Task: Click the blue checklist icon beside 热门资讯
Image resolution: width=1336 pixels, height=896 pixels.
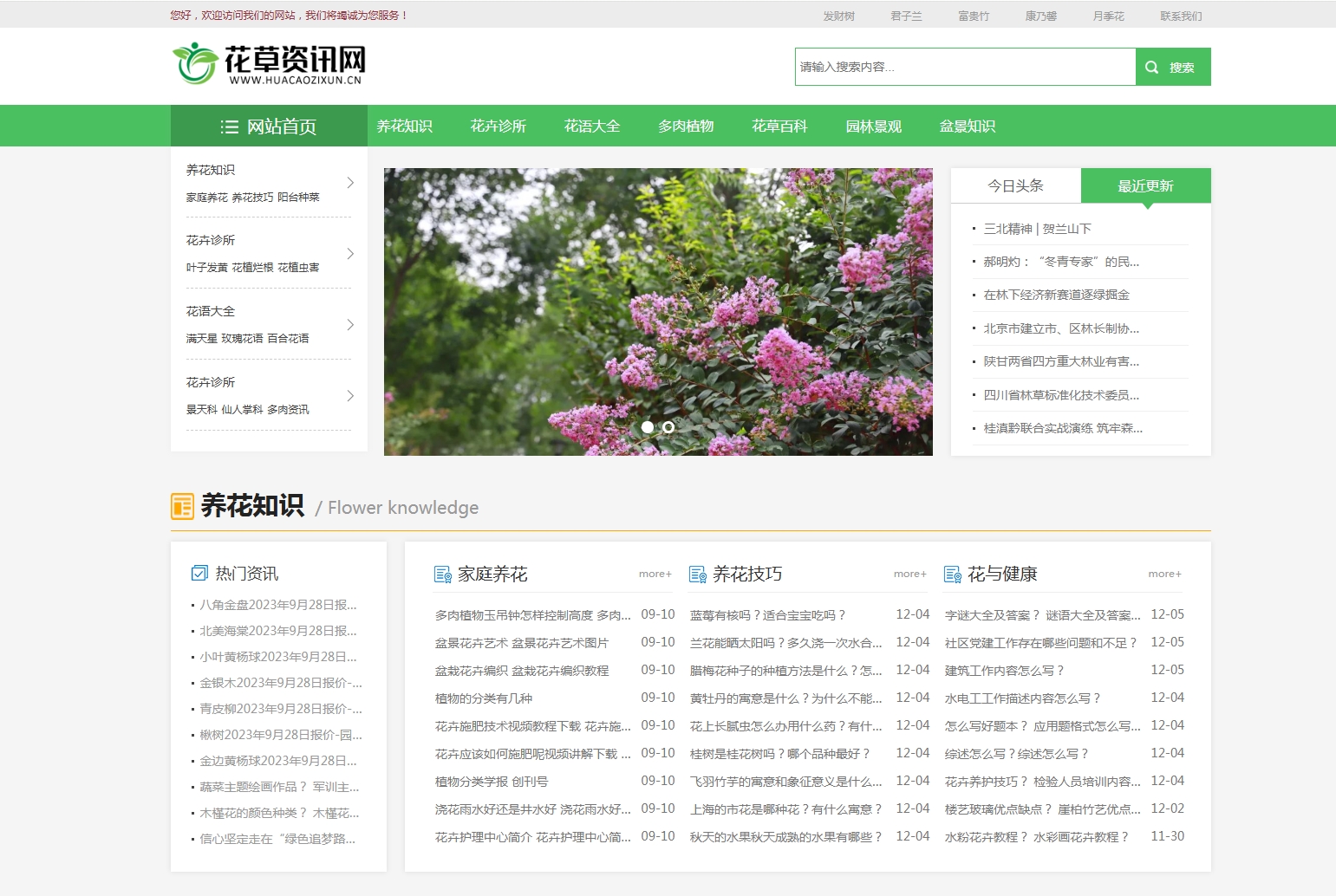Action: pos(198,572)
